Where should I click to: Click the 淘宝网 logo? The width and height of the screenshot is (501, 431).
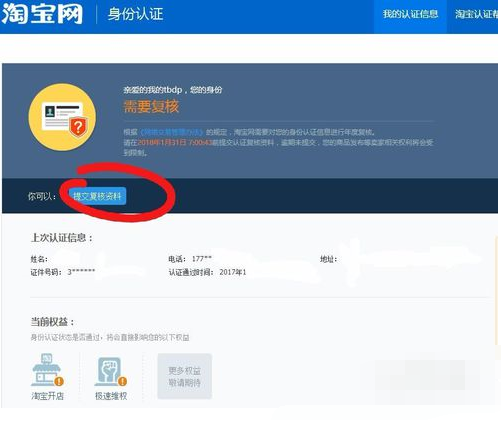click(42, 14)
